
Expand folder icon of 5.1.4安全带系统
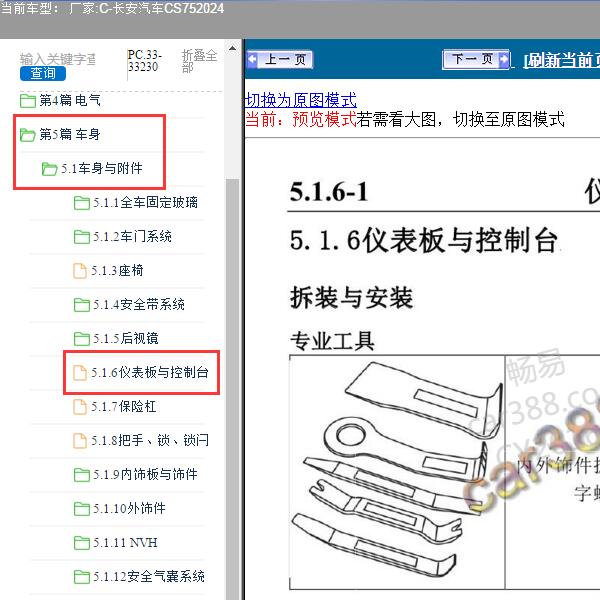click(82, 305)
